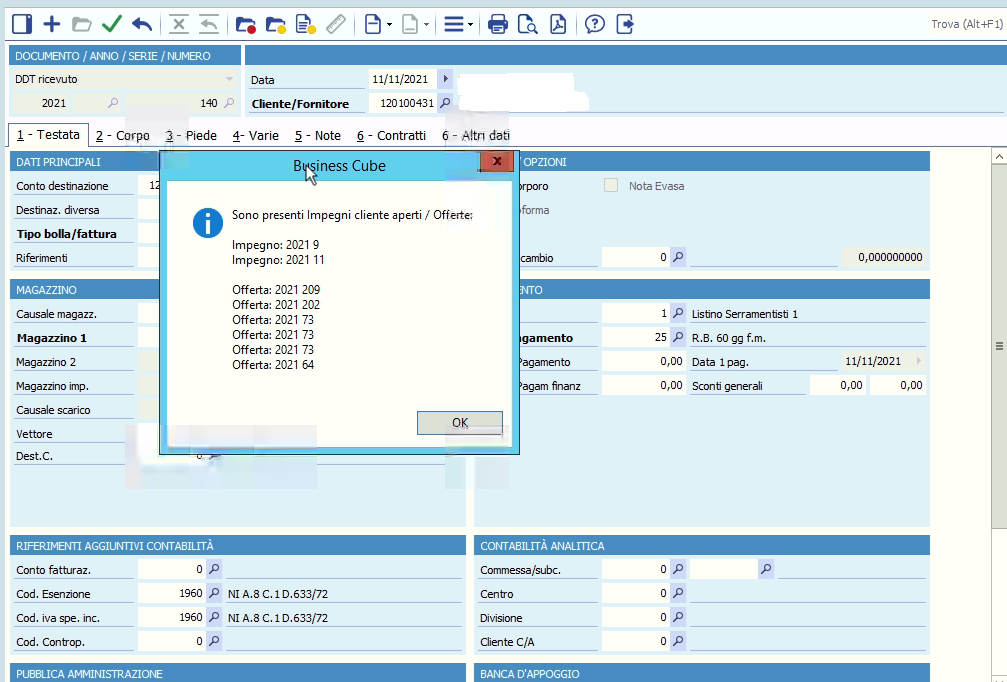Image resolution: width=1007 pixels, height=682 pixels.
Task: Click the help question mark icon
Action: tap(595, 25)
